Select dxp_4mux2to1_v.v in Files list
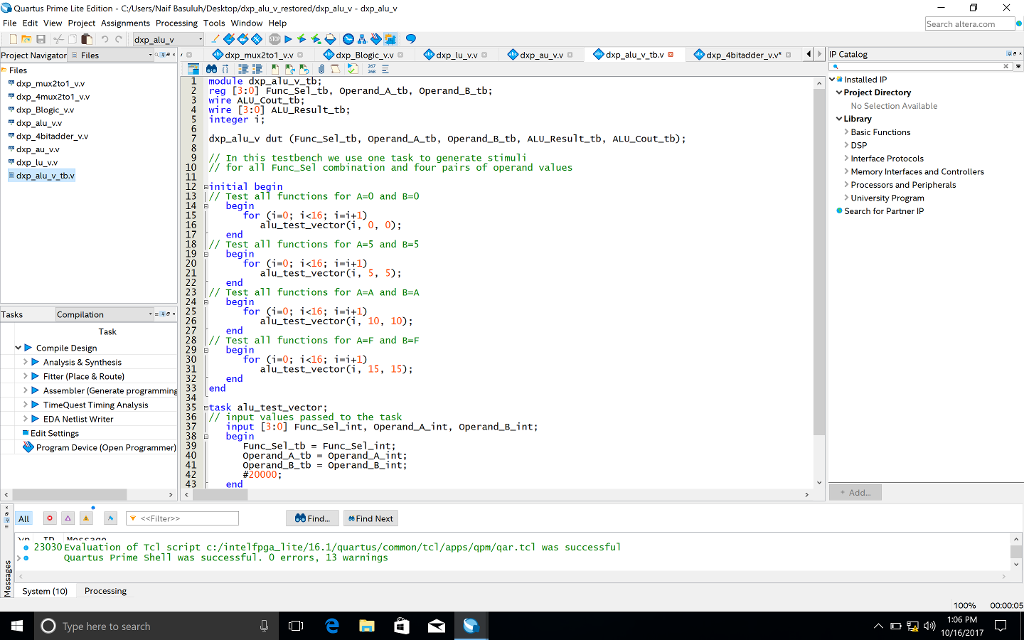 pyautogui.click(x=53, y=97)
